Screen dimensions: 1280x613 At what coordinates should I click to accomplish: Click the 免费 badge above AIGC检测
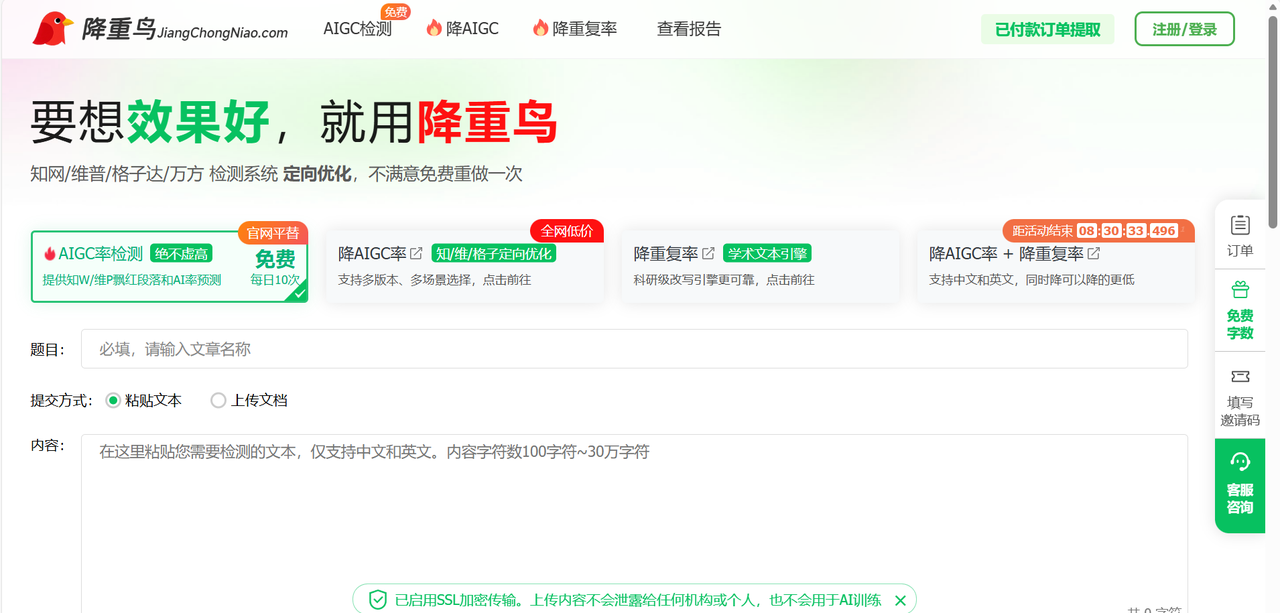(x=396, y=12)
